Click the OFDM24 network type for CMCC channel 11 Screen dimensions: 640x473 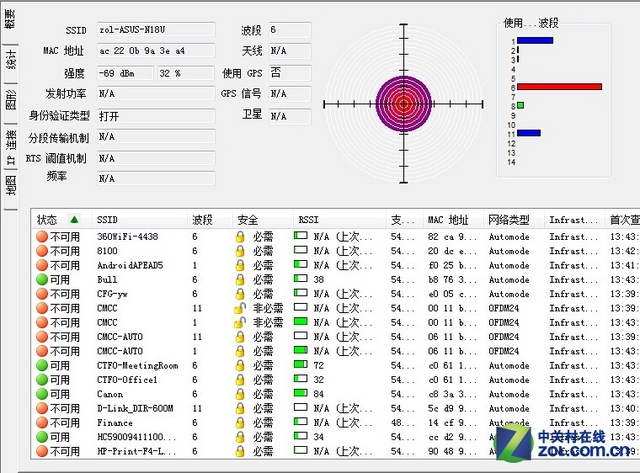coord(504,308)
